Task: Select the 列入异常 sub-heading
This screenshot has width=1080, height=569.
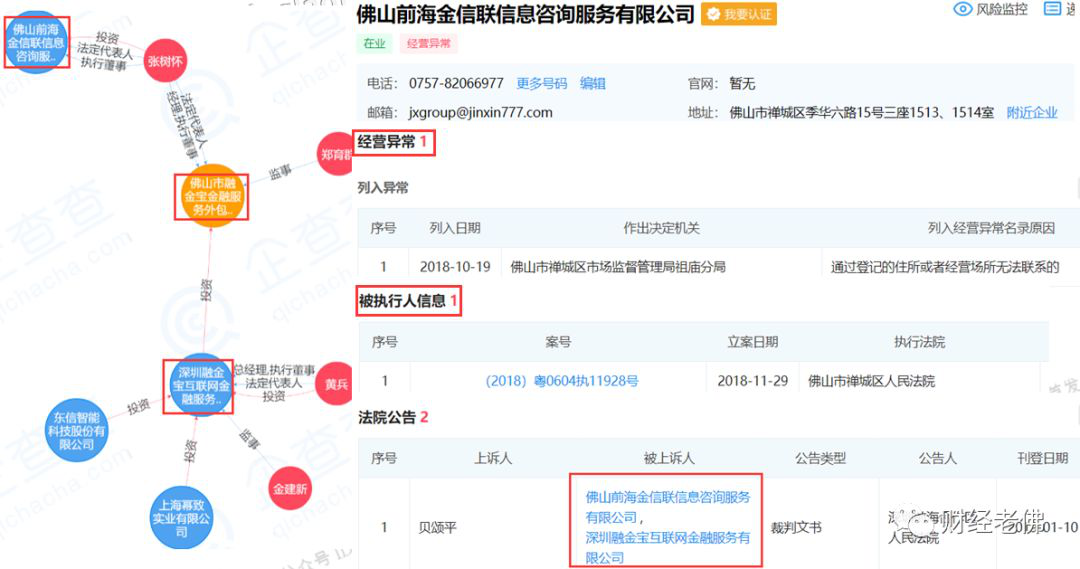Action: [x=383, y=187]
